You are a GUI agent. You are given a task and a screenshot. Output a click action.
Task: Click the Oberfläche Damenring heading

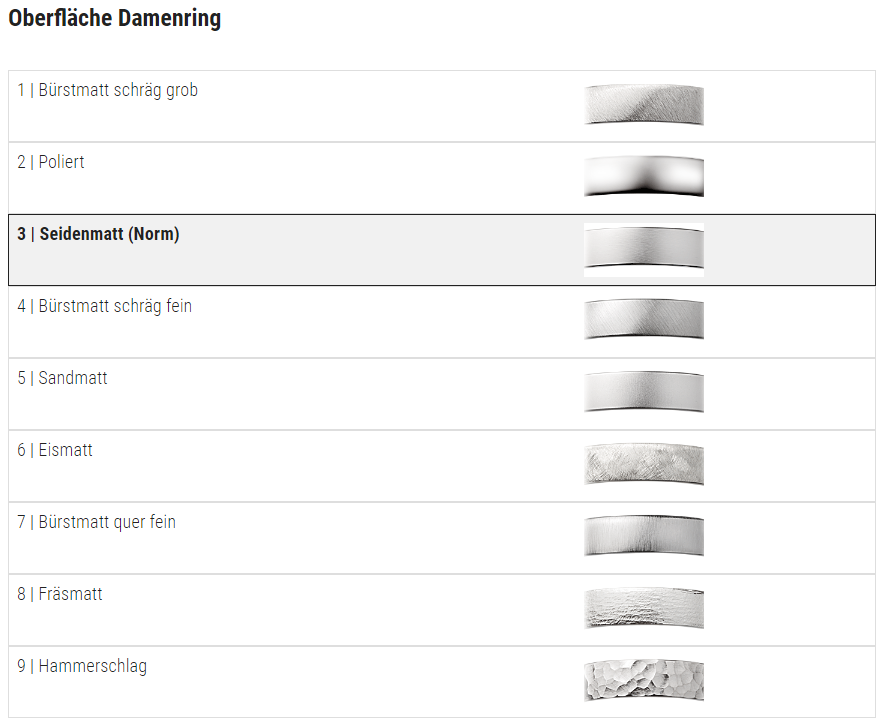(115, 18)
